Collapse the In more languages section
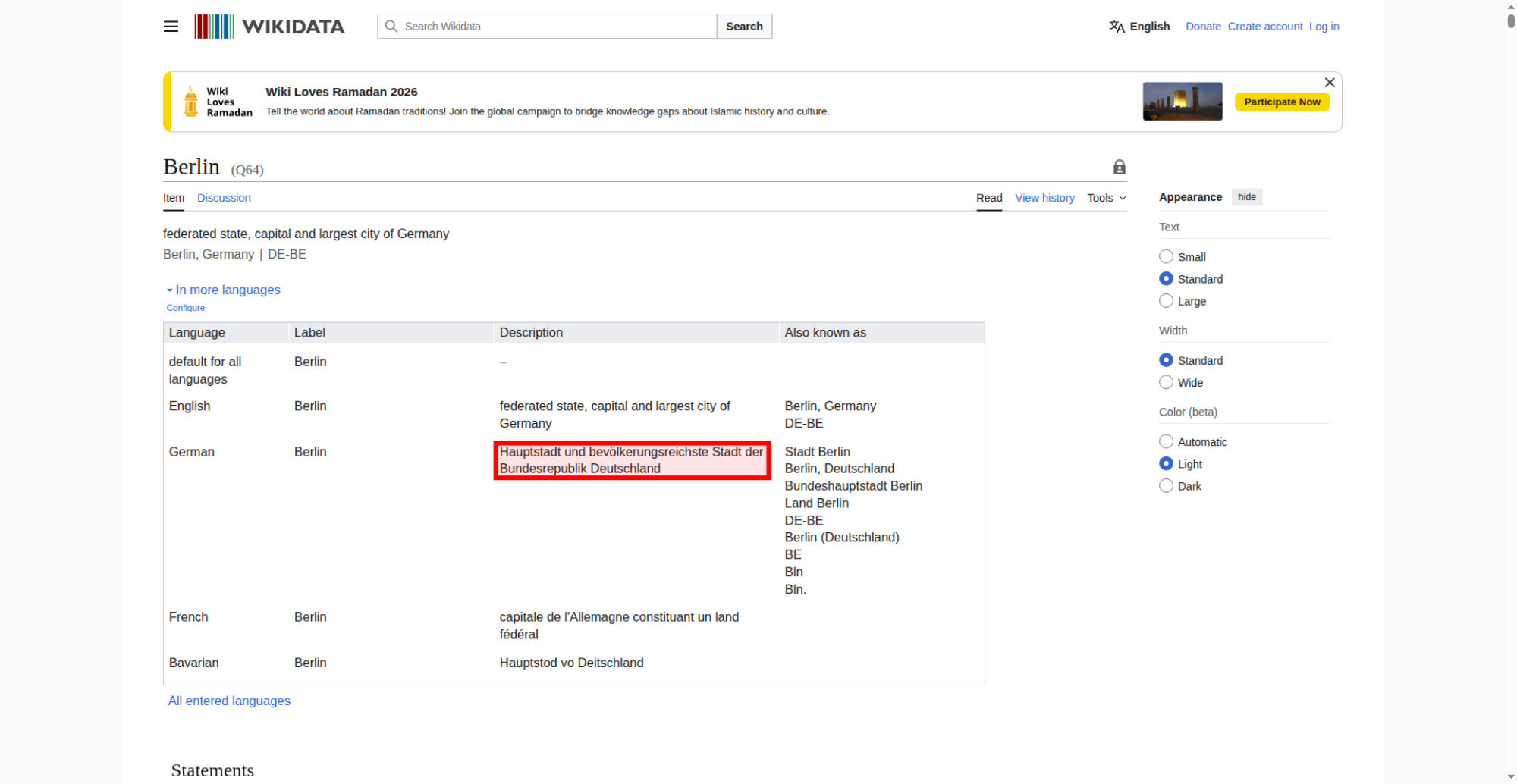 point(224,290)
